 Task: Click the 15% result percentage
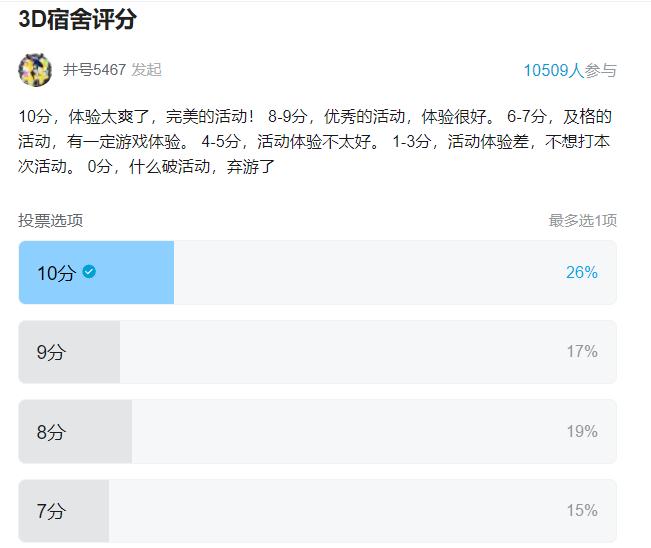[x=581, y=511]
